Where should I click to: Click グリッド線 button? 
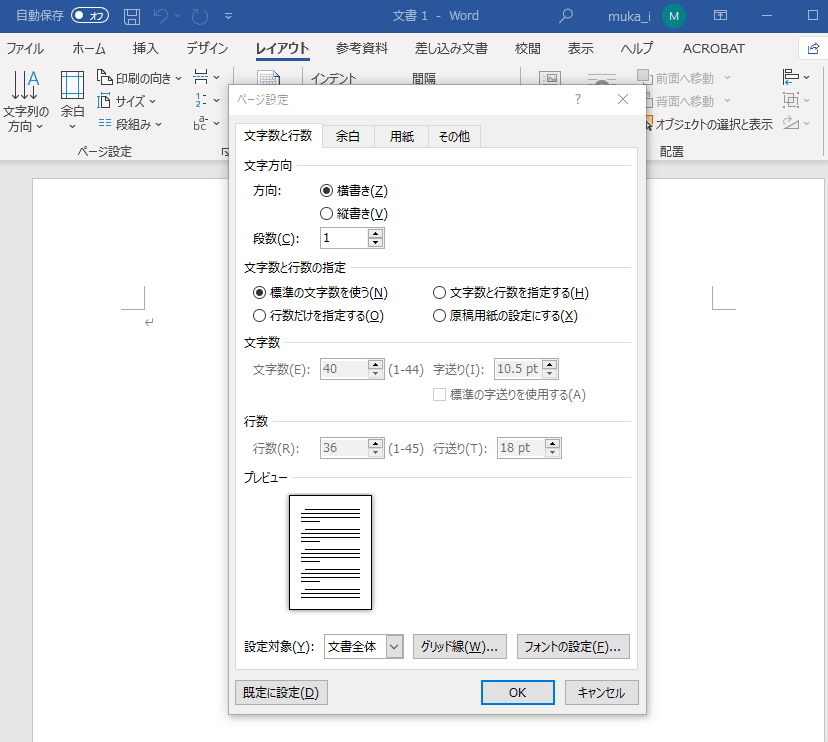pyautogui.click(x=459, y=646)
